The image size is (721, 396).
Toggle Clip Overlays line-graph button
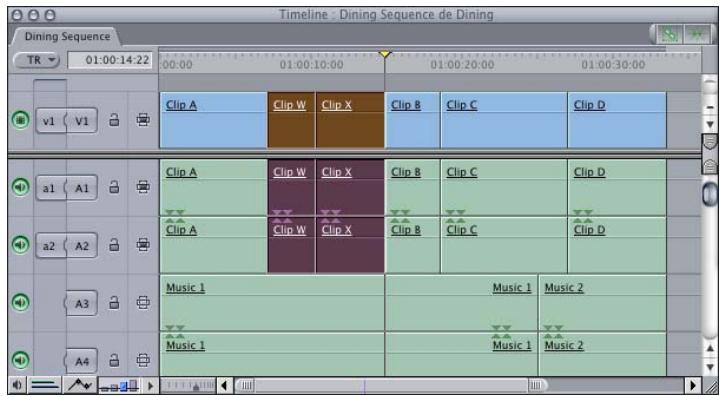pos(80,385)
